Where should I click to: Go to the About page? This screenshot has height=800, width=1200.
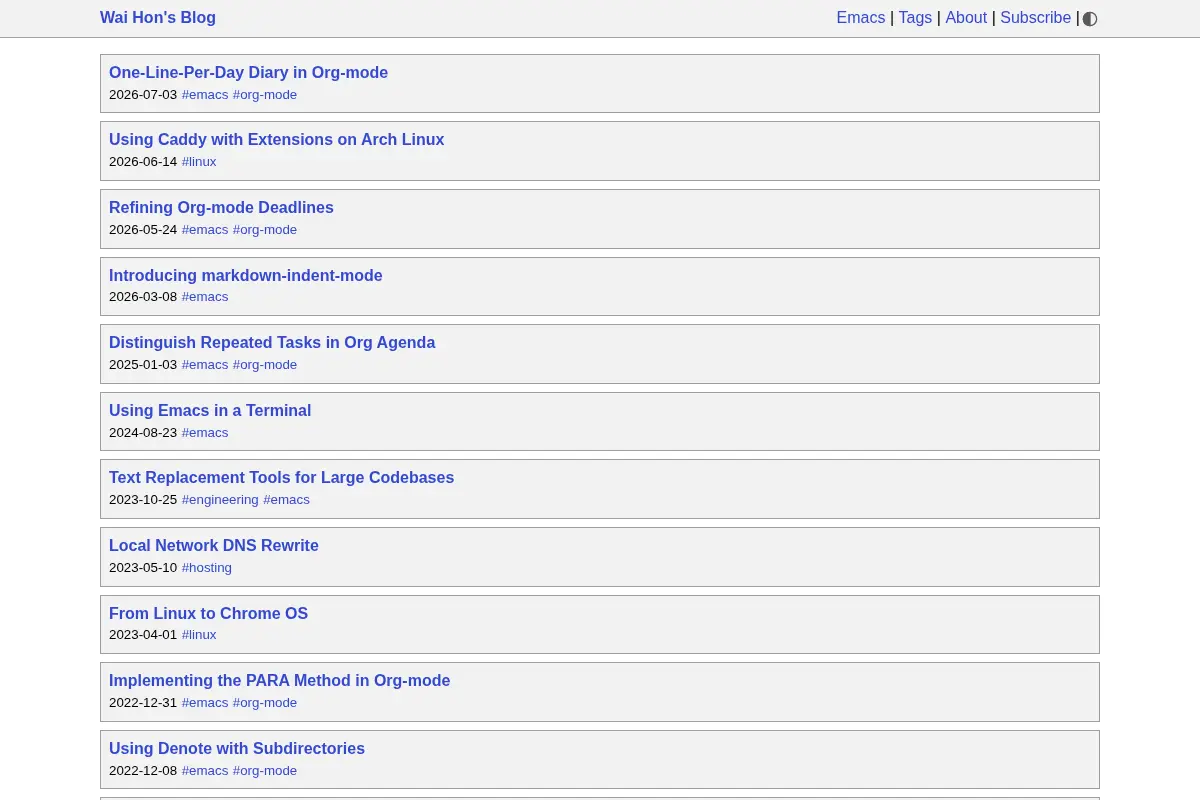[x=966, y=18]
